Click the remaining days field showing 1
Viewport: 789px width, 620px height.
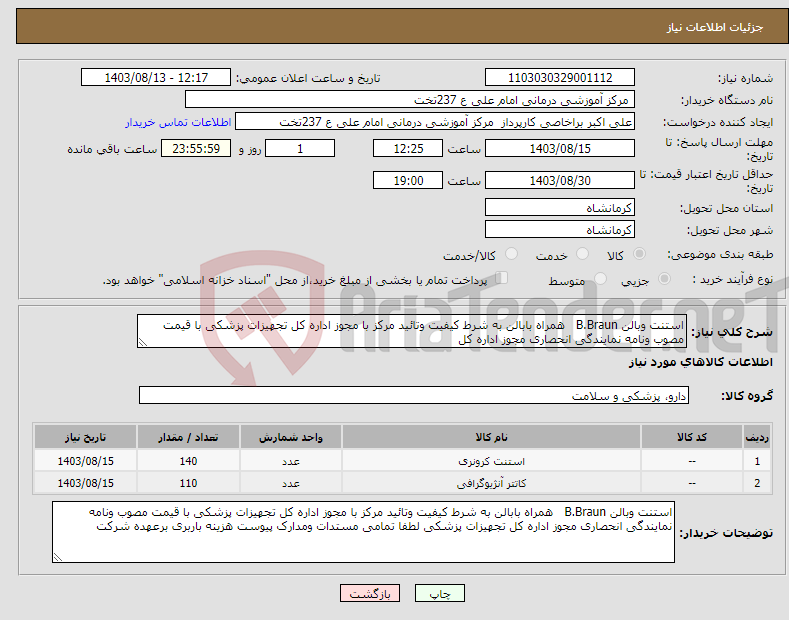coord(300,148)
